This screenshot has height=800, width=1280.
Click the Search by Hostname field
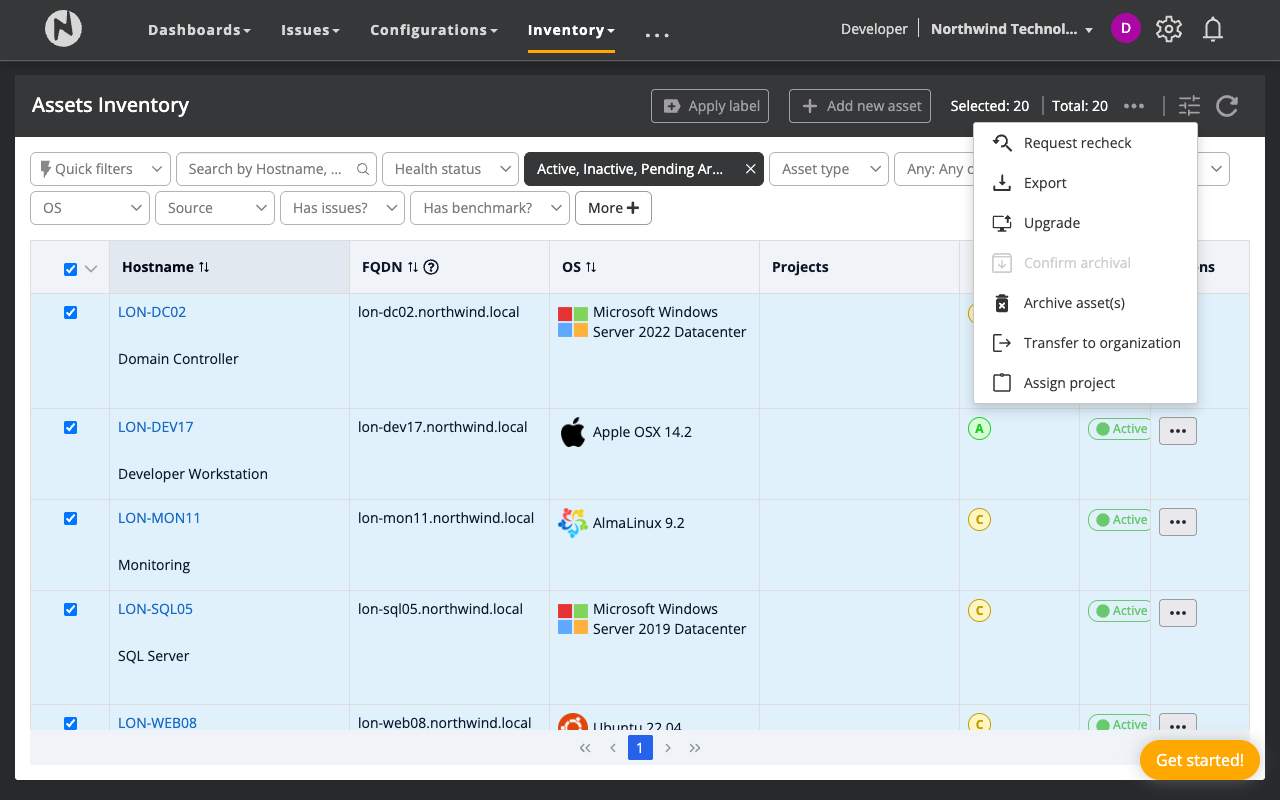point(277,169)
